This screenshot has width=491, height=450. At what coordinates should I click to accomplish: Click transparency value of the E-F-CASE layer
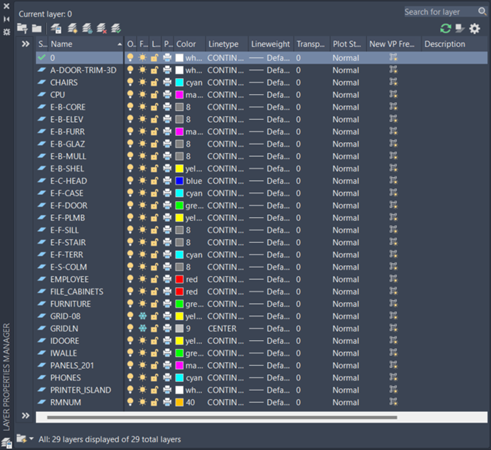tap(298, 193)
